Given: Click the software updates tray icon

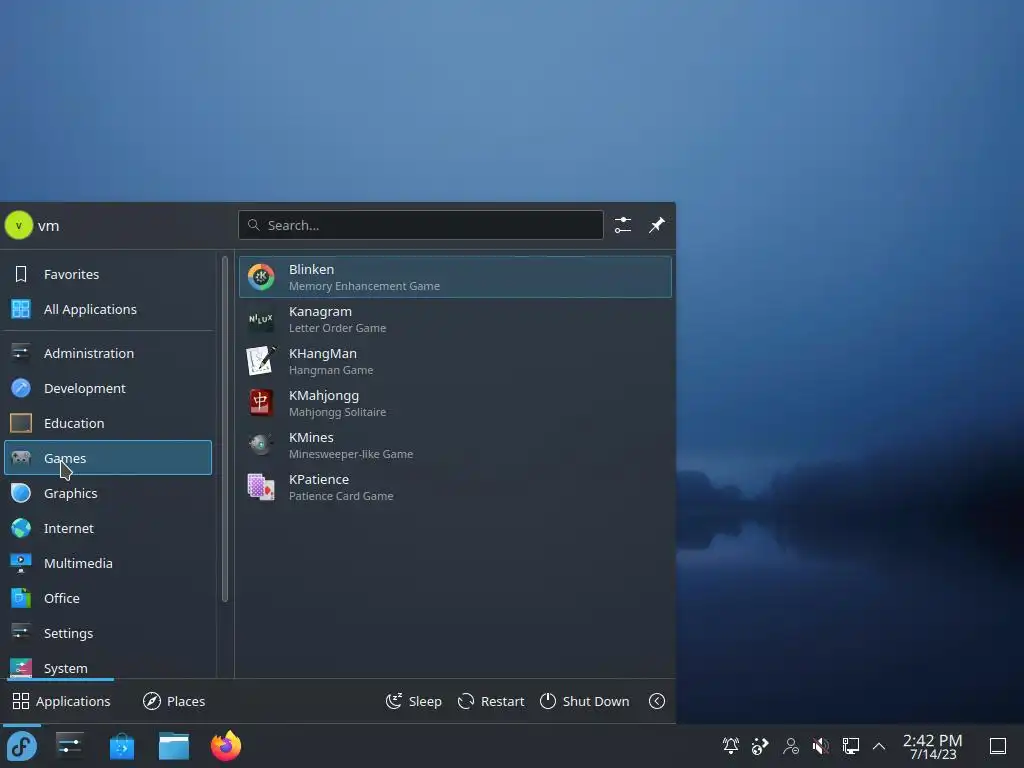Looking at the screenshot, I should point(760,746).
